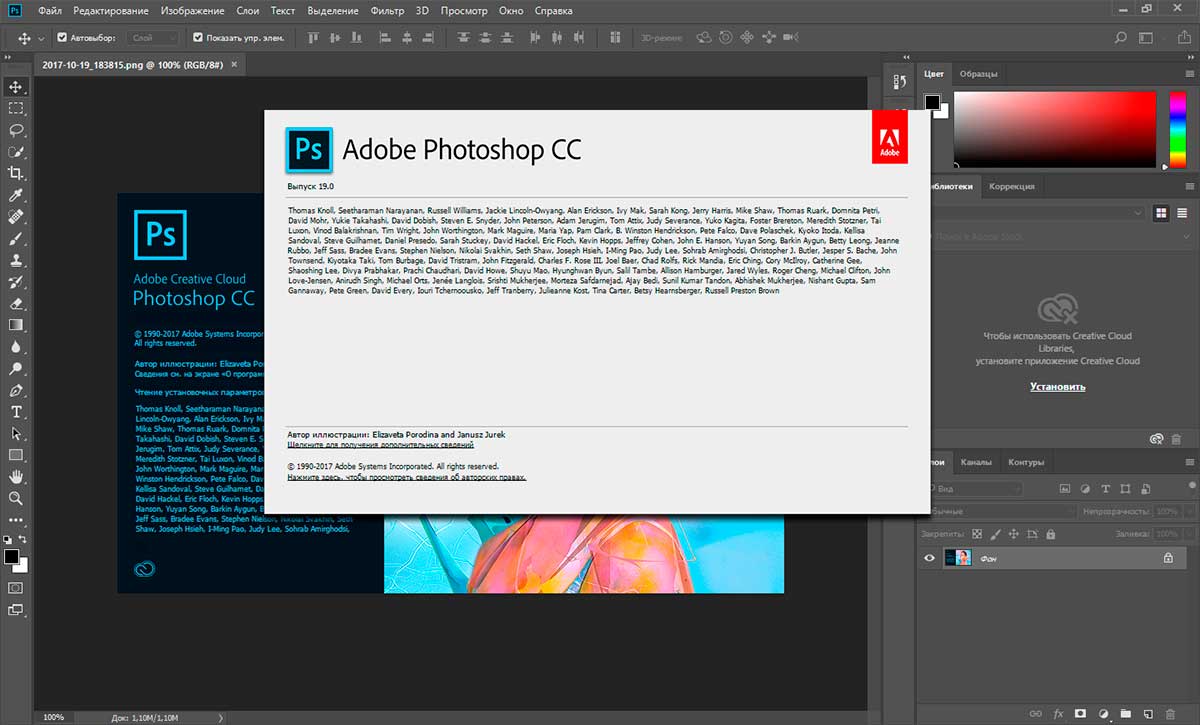The height and width of the screenshot is (725, 1200).
Task: Click the Share icon in options bar
Action: tap(1183, 38)
